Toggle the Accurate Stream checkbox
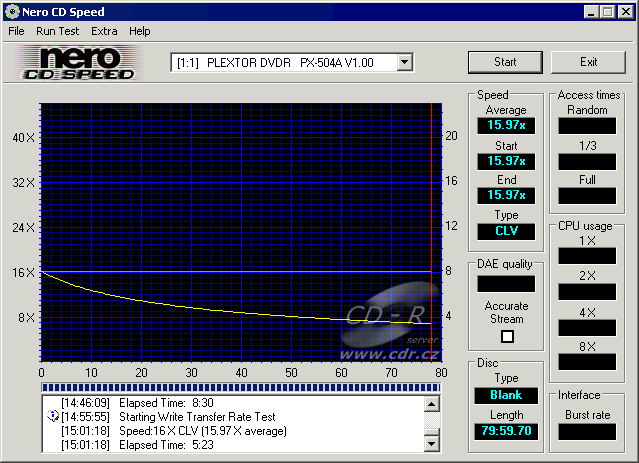Image resolution: width=639 pixels, height=463 pixels. click(x=507, y=337)
